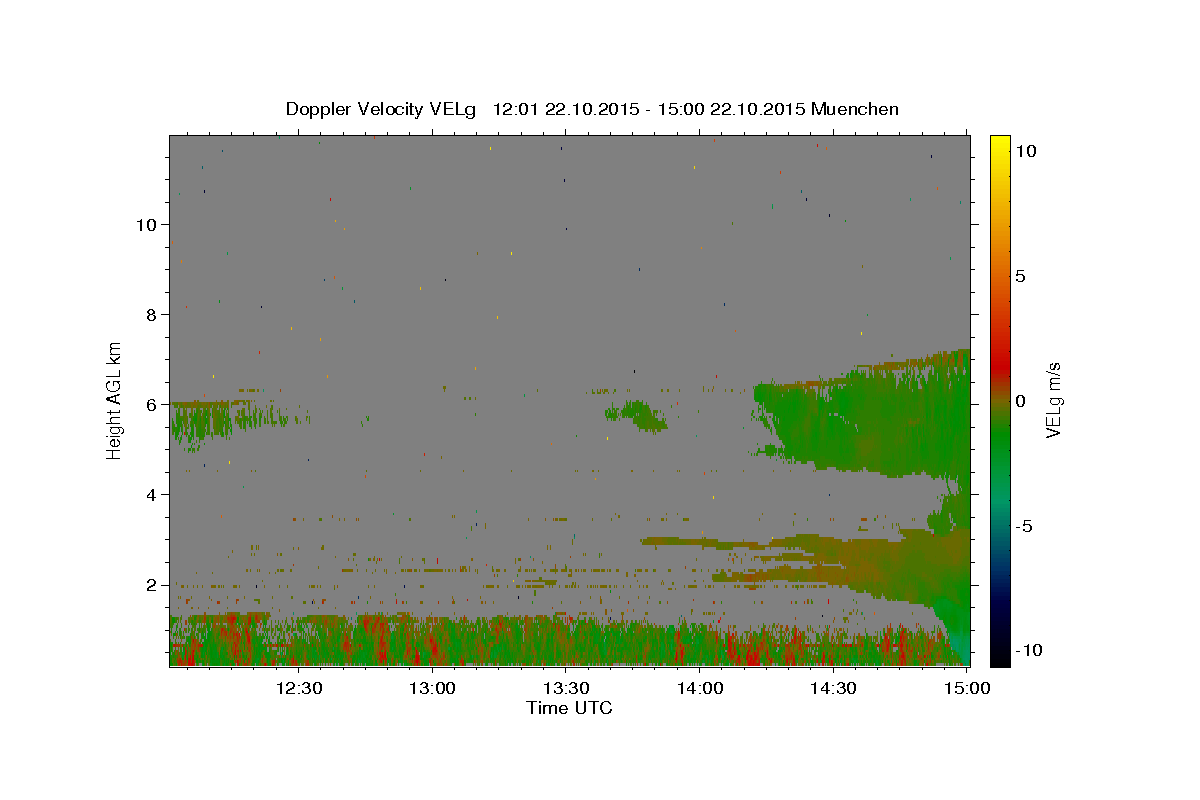Click the 10 km height tick label
1200x800 pixels.
(x=147, y=225)
